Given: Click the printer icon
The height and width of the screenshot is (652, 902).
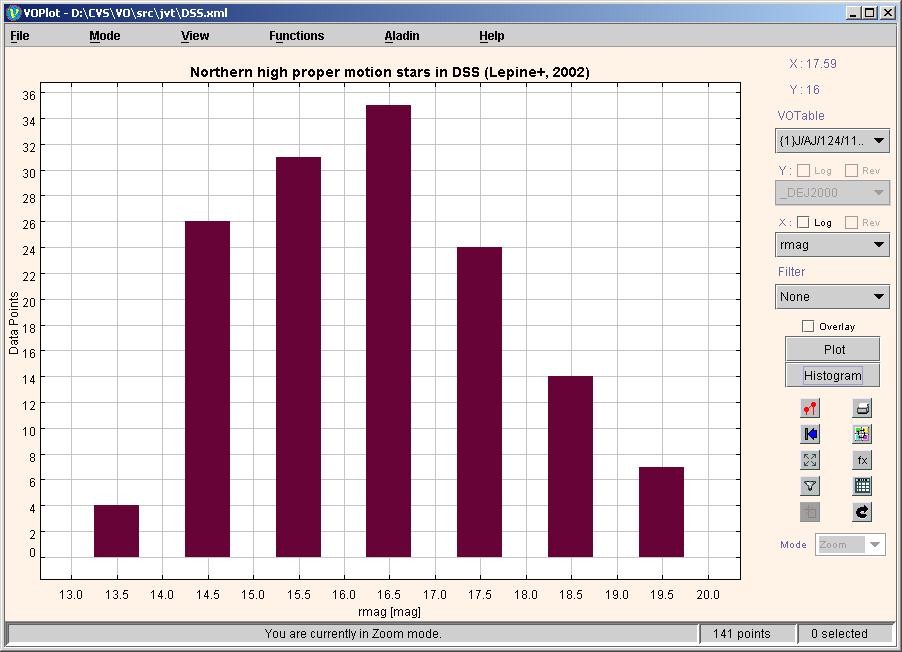Looking at the screenshot, I should pos(862,408).
